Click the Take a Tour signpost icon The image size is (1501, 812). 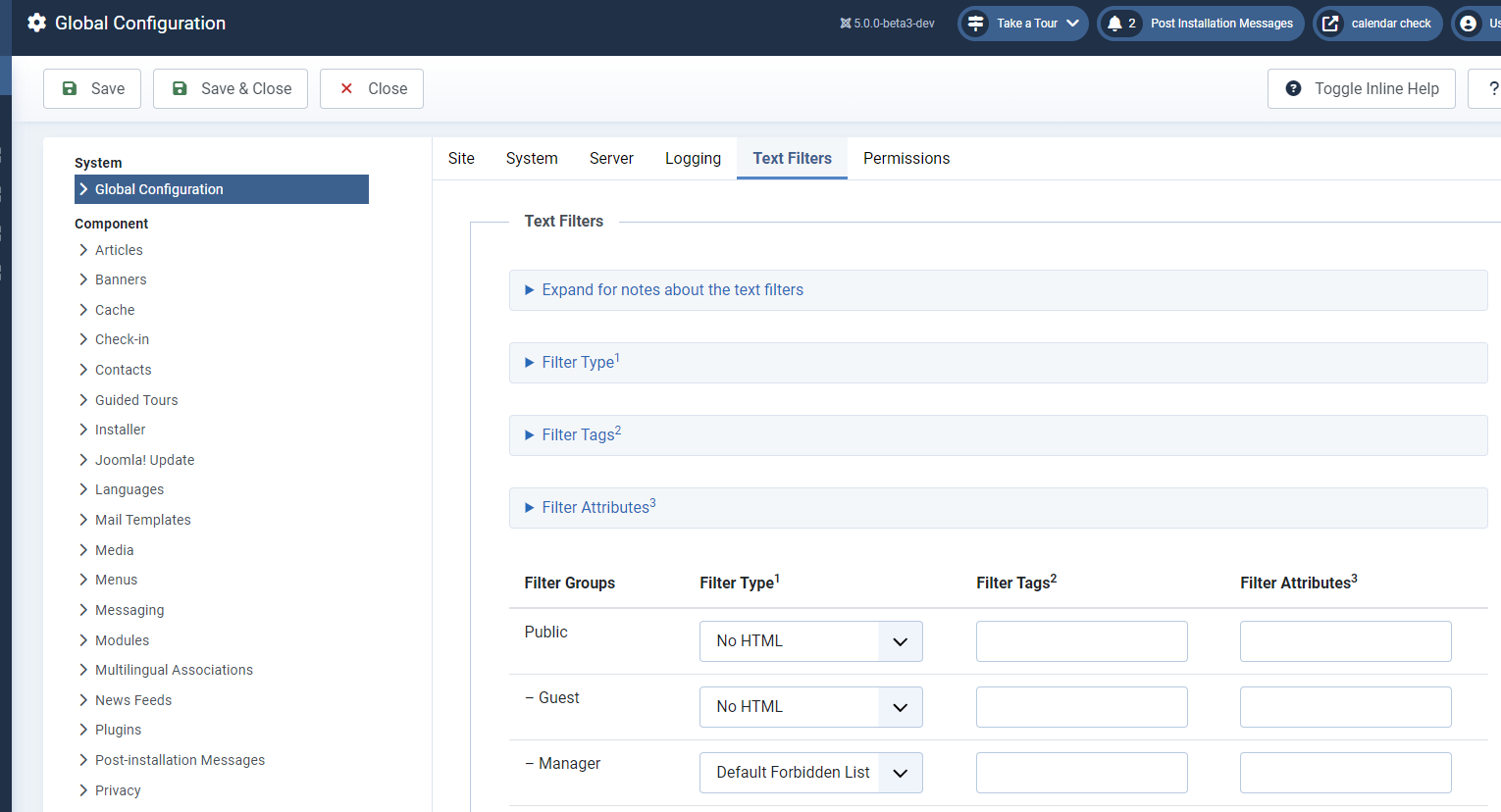(x=975, y=24)
